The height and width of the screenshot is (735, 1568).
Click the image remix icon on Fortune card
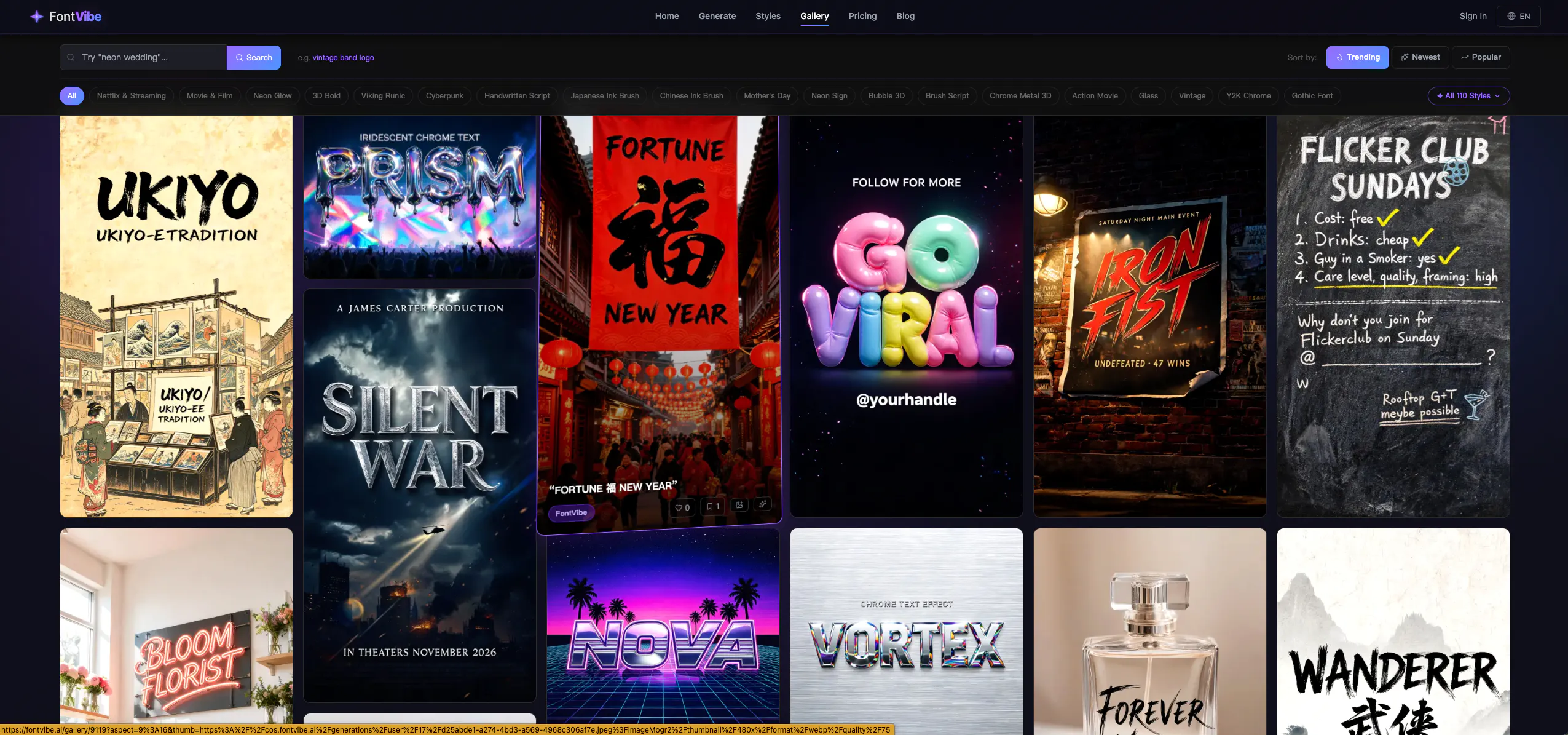(x=739, y=505)
